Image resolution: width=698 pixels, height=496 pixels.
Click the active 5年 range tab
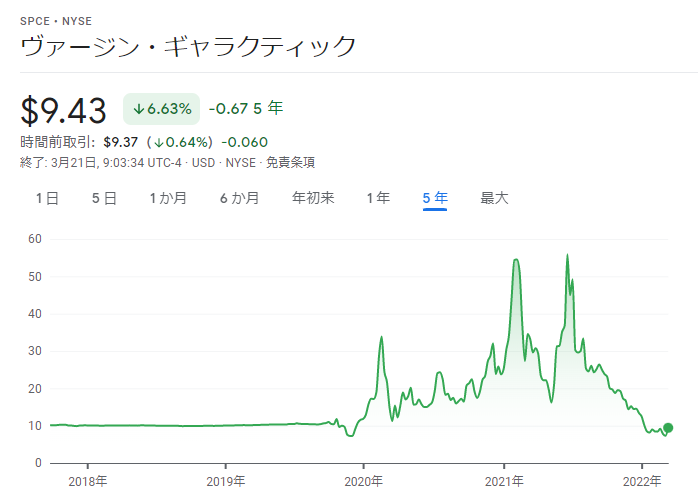click(x=435, y=198)
